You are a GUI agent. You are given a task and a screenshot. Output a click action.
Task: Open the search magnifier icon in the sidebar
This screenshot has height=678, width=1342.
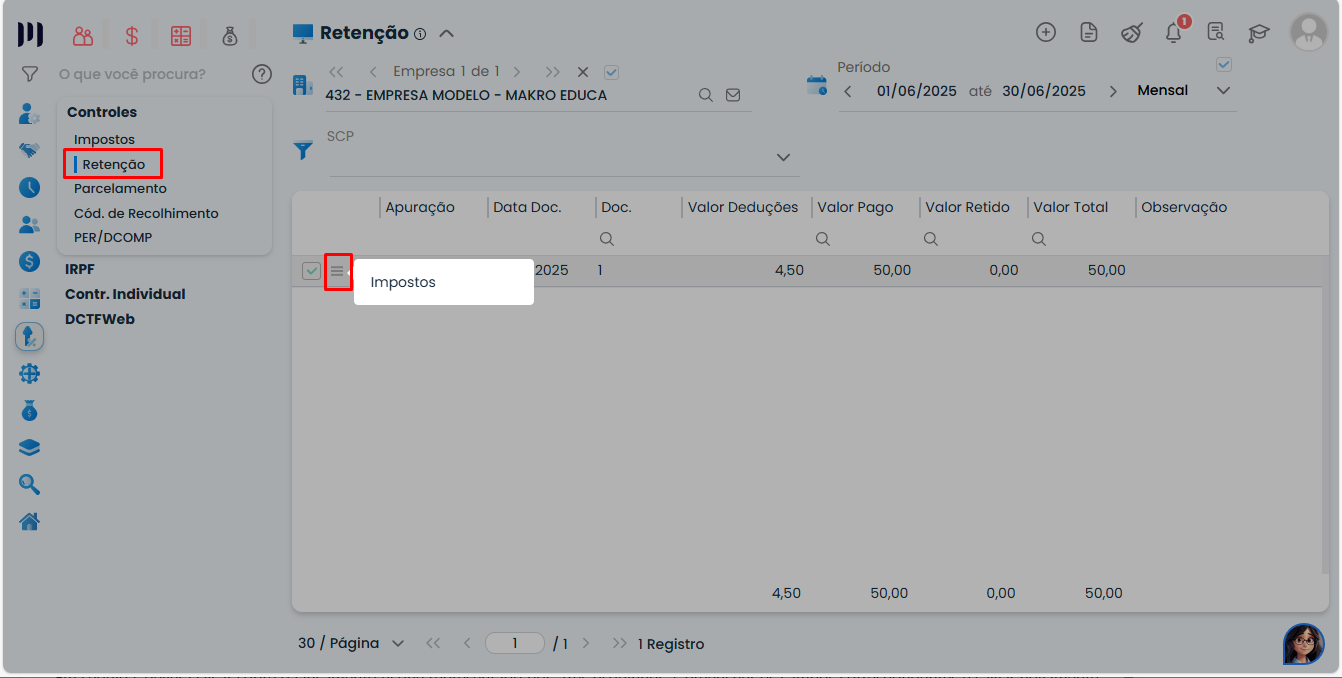(29, 484)
